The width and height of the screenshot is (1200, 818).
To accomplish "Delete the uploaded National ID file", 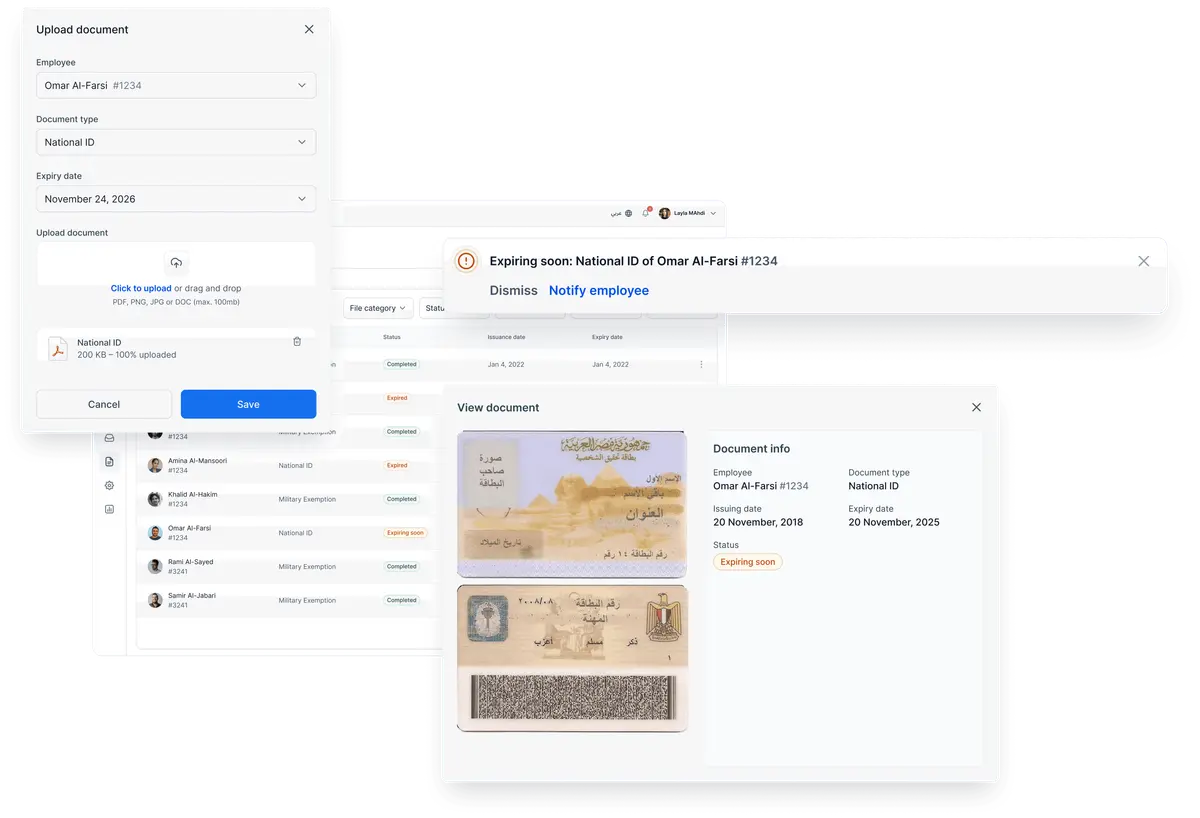I will click(297, 342).
